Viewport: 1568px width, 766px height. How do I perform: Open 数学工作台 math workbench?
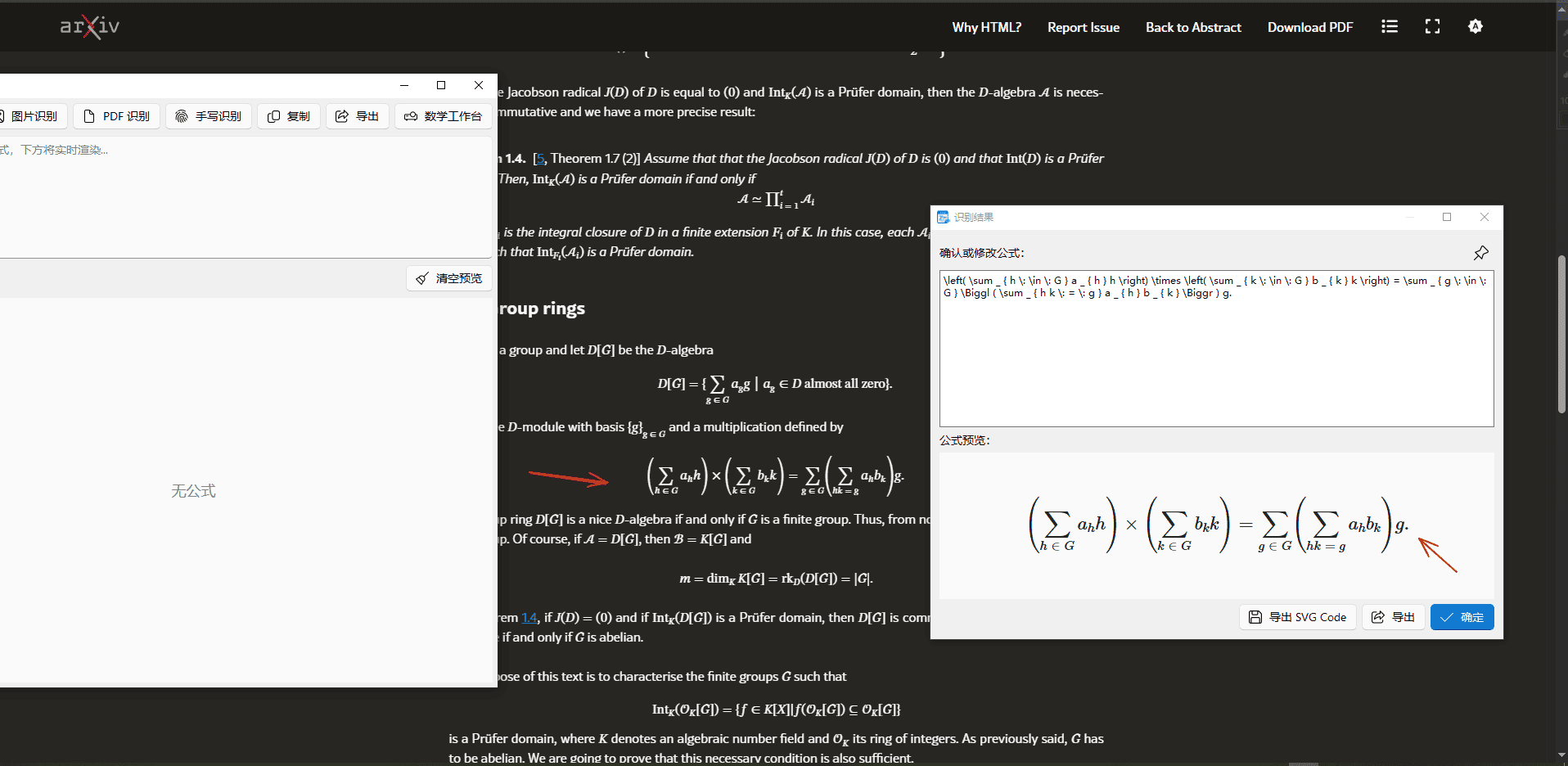444,116
